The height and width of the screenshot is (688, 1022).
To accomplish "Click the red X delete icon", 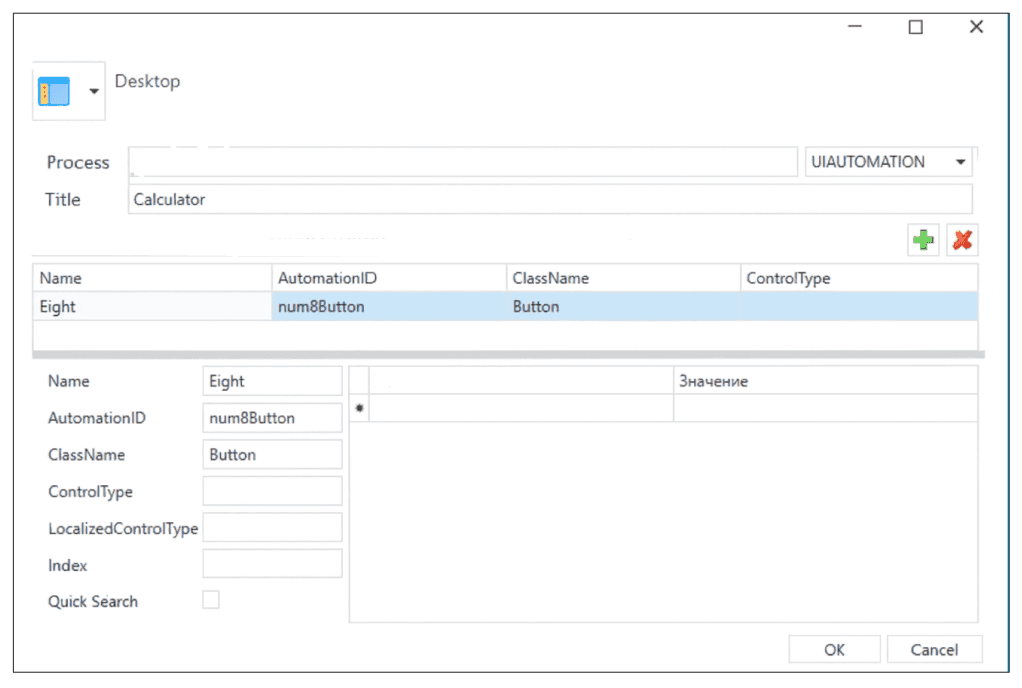I will (963, 240).
